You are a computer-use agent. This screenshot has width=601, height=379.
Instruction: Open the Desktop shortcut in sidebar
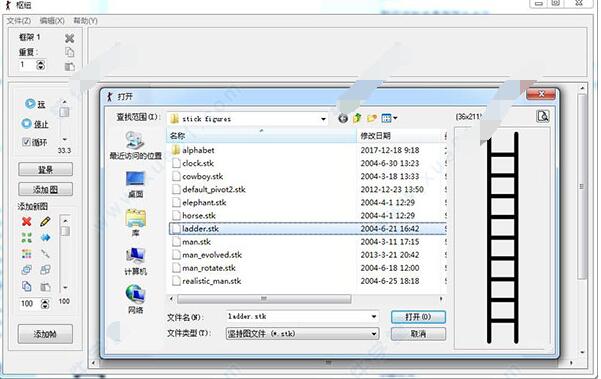click(x=135, y=184)
